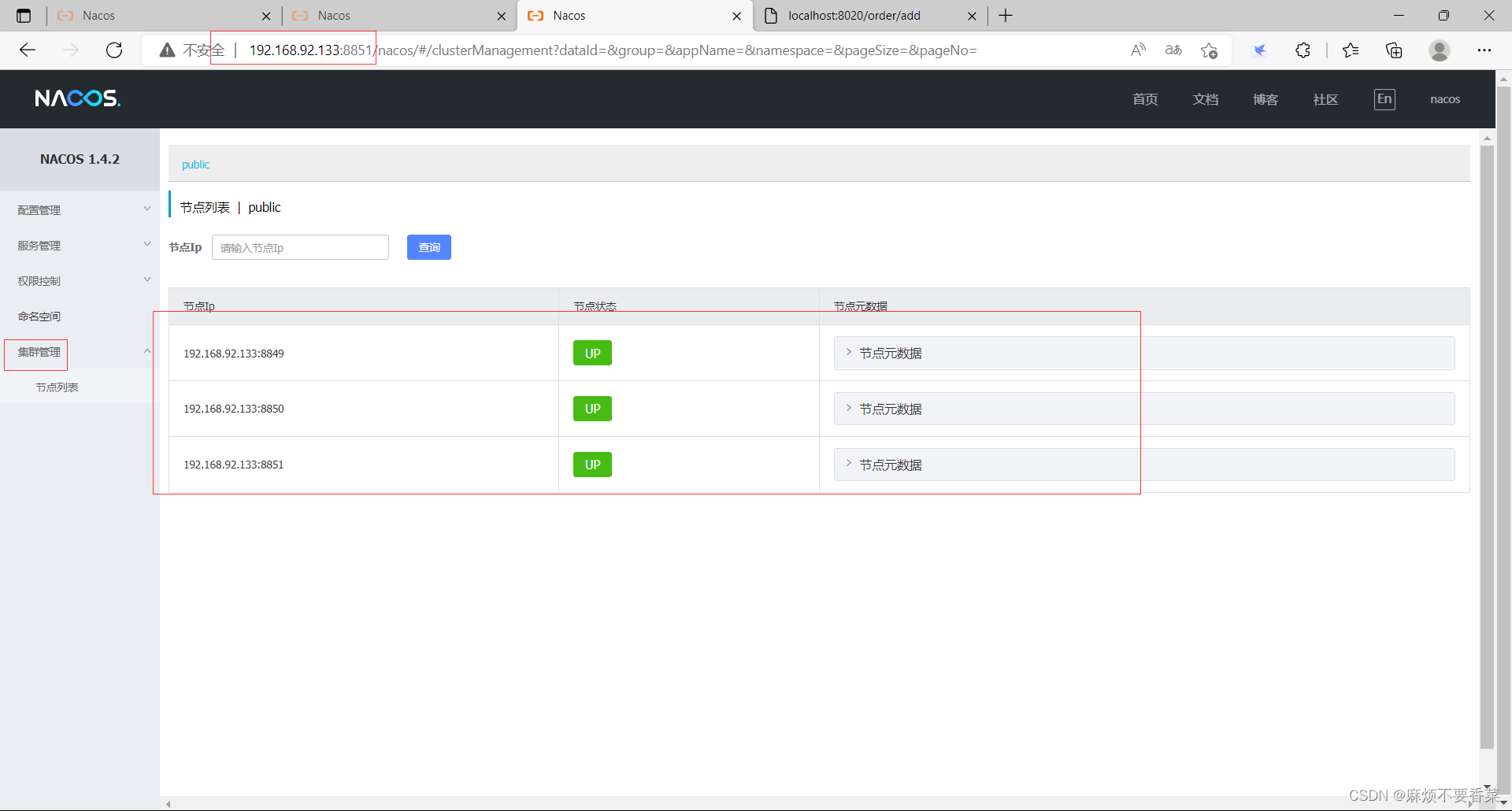Click the nacos user menu

(1445, 99)
